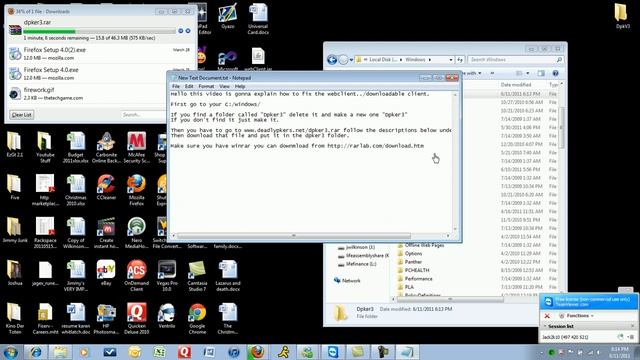Select the Options folder in Explorer
640x360 pixels.
point(410,253)
